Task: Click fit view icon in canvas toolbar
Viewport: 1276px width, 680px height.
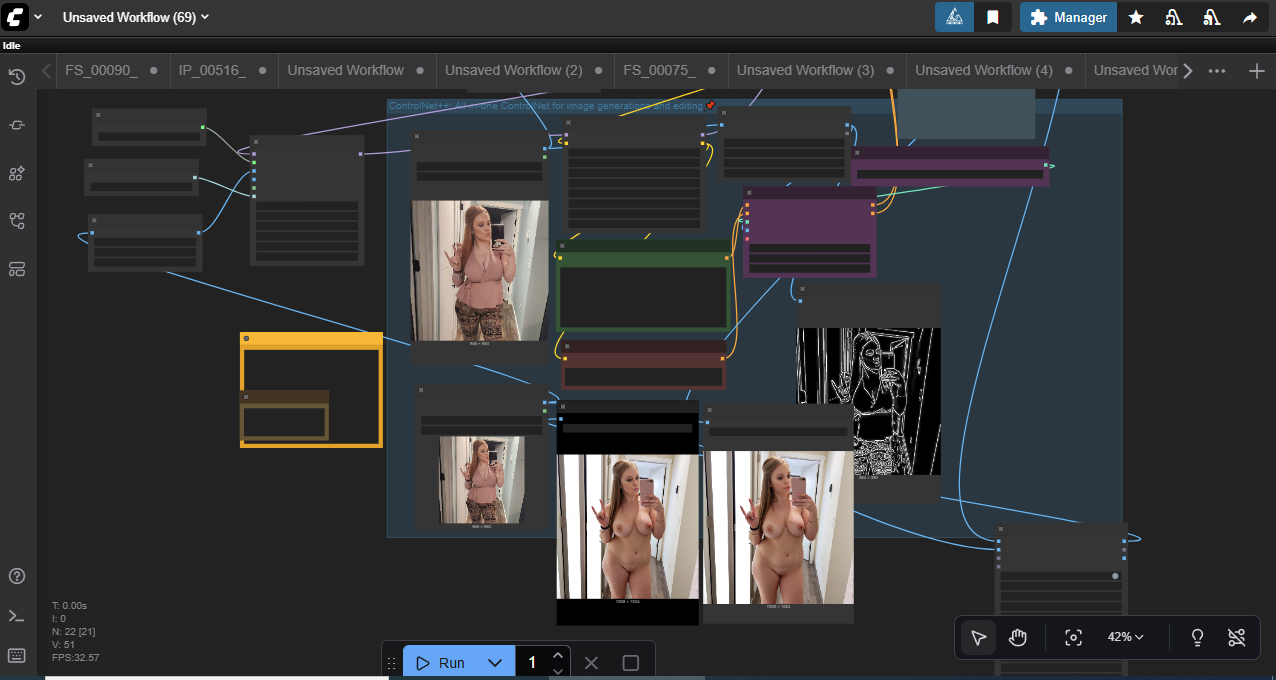Action: coord(1073,637)
